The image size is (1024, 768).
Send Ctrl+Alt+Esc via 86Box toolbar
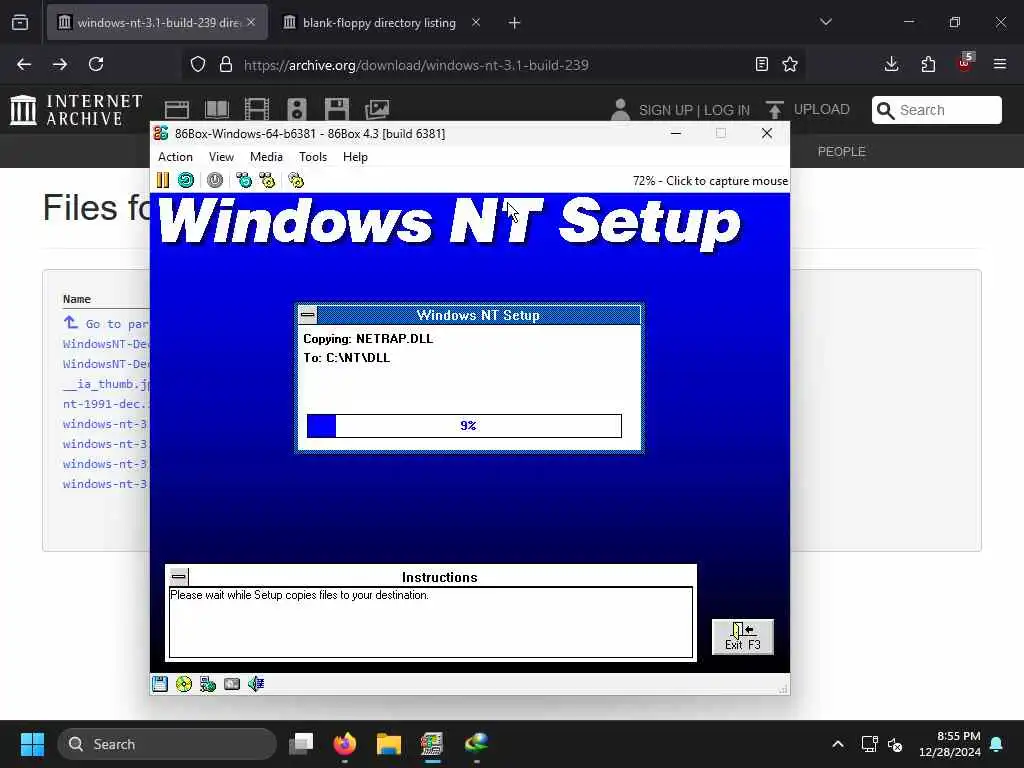[x=267, y=180]
